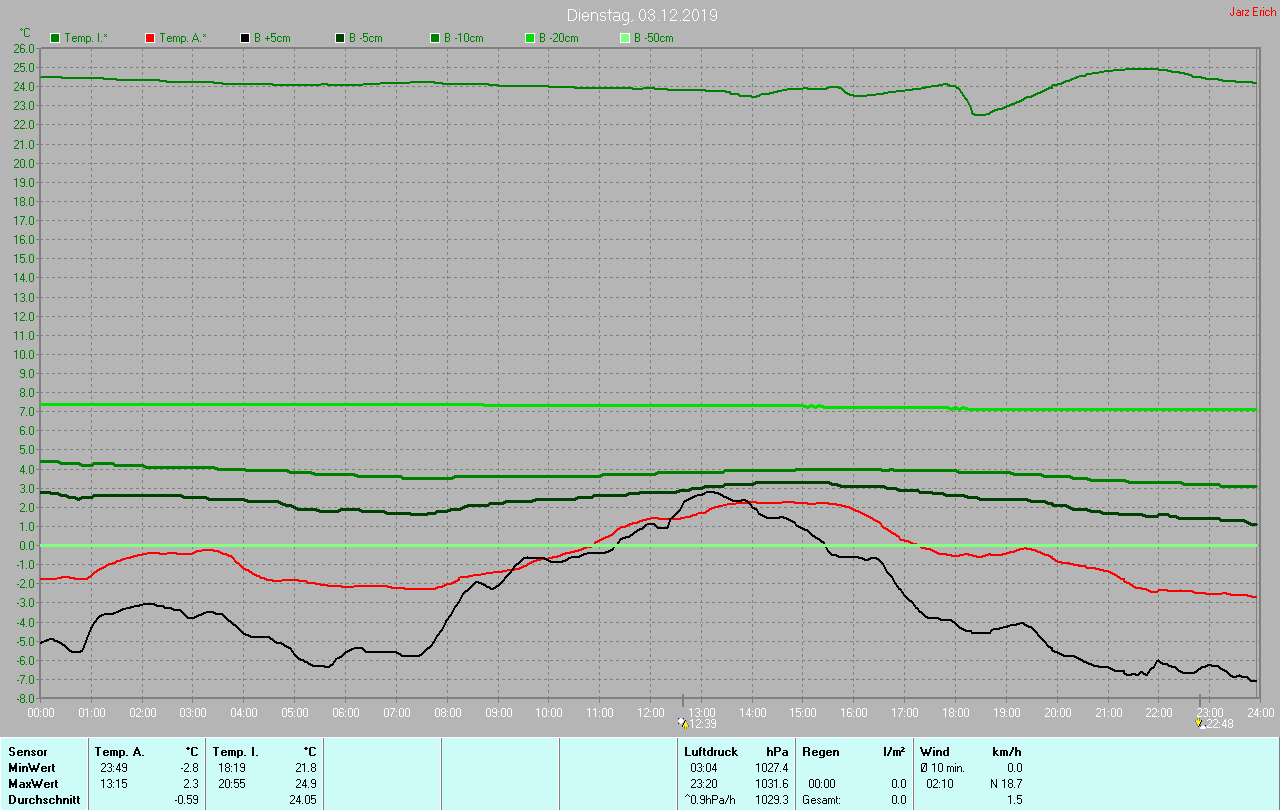Click the 'B -10cm' legend label
The height and width of the screenshot is (810, 1280).
click(x=464, y=38)
